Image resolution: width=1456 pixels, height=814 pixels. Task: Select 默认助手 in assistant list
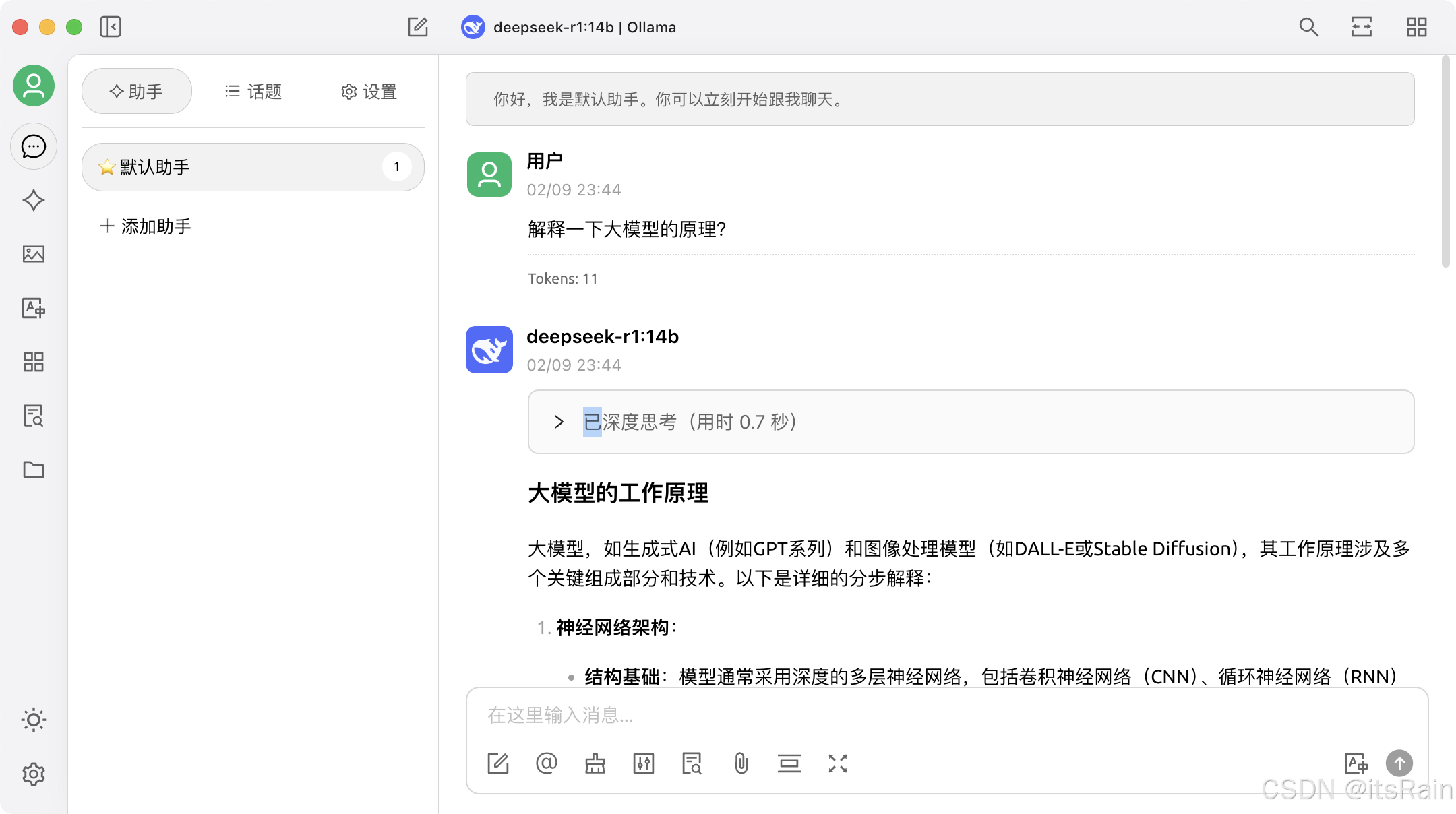[x=253, y=167]
